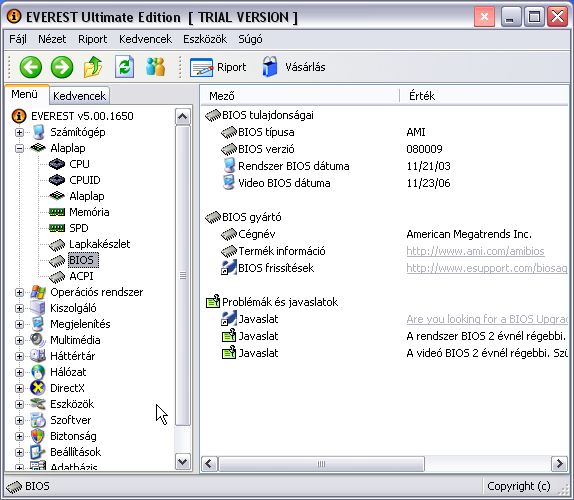Go back with the green left arrow

(x=31, y=67)
